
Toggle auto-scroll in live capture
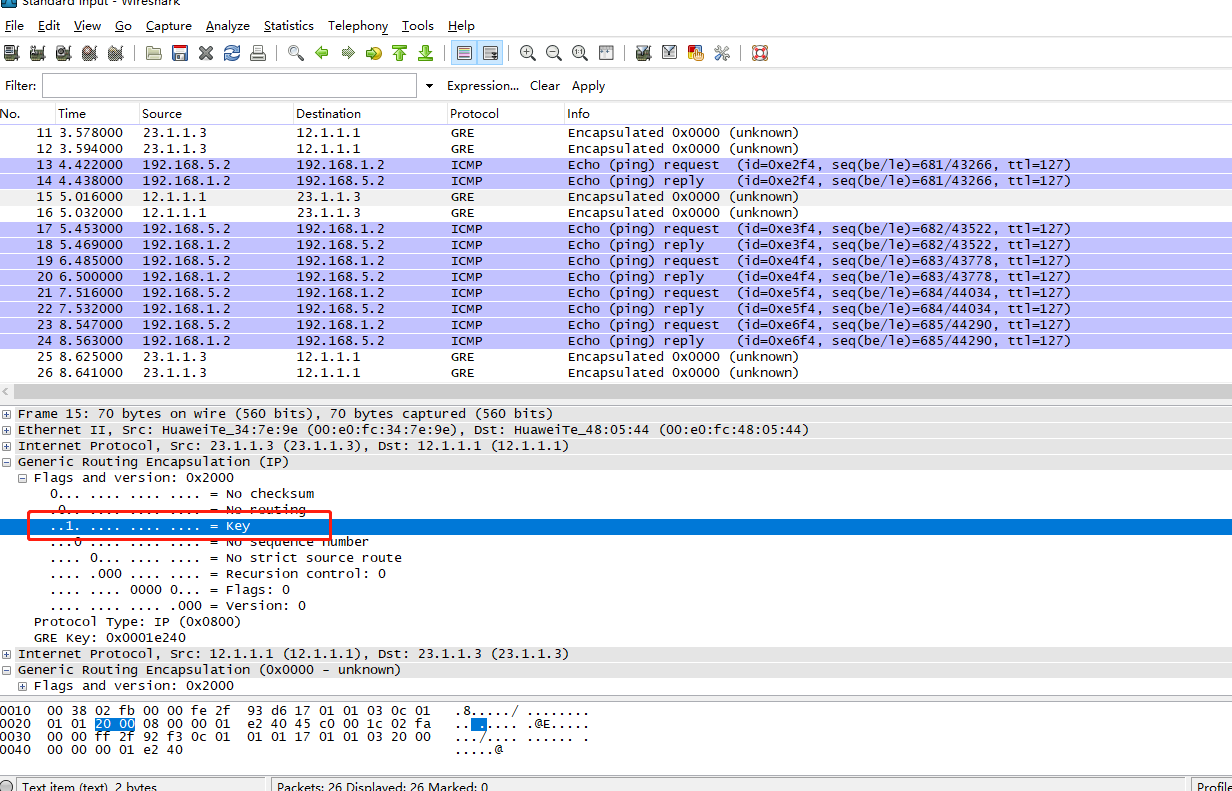tap(491, 53)
